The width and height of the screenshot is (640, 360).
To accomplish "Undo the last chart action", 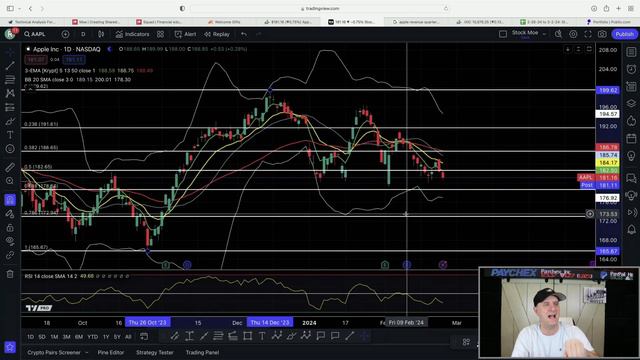I will 244,34.
